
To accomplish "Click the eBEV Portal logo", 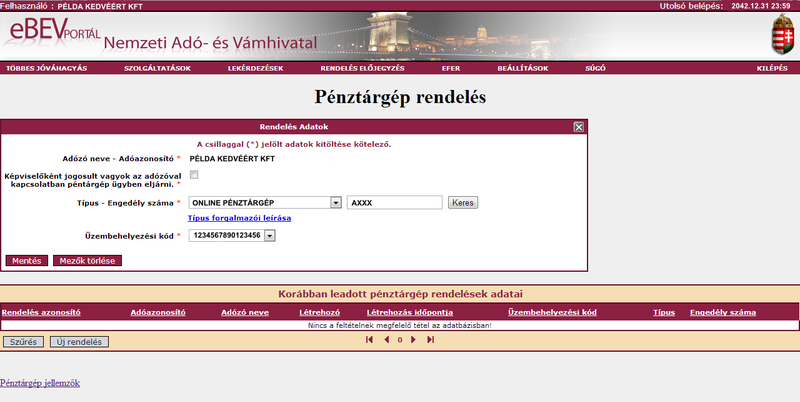I will click(48, 36).
